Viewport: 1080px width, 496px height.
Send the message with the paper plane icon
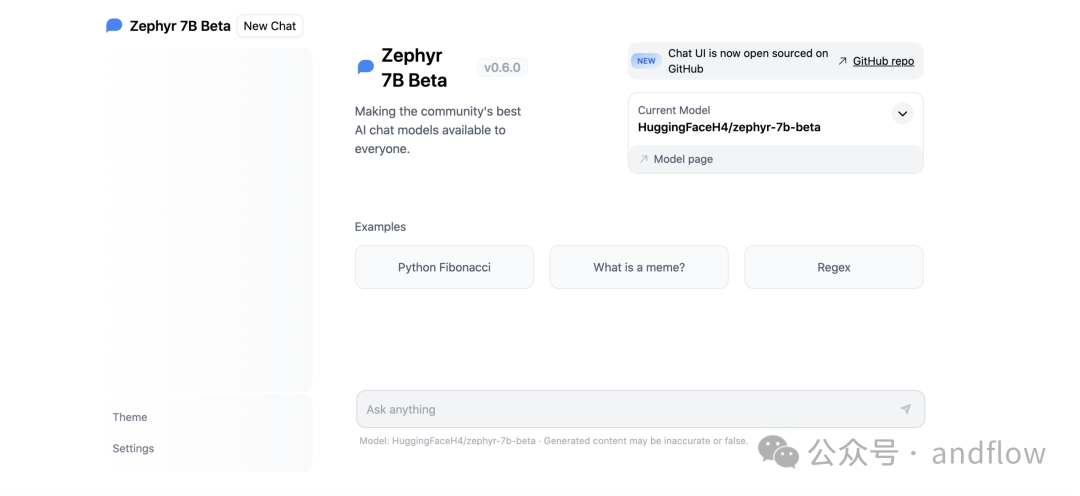pos(906,409)
